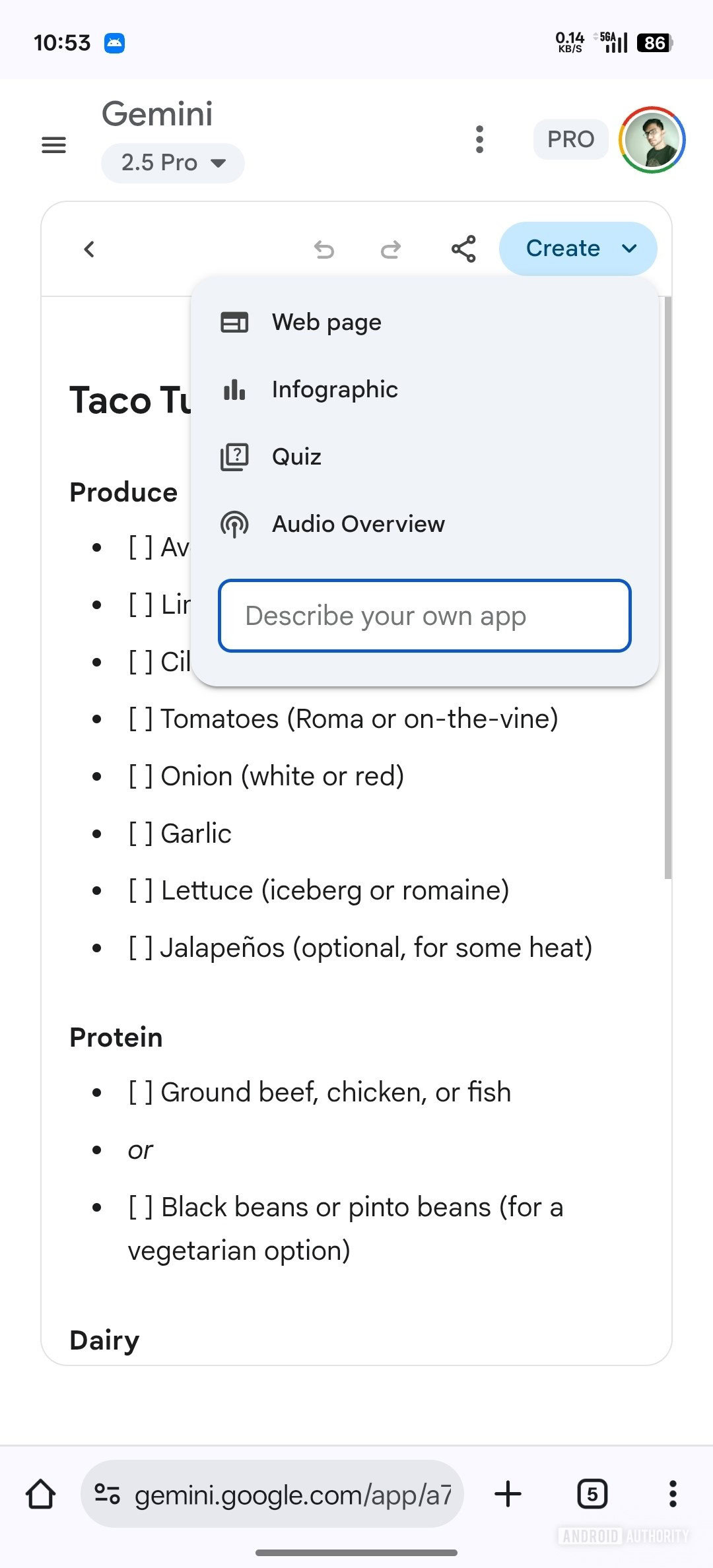713x1568 pixels.
Task: Click the PRO badge button
Action: pyautogui.click(x=571, y=139)
